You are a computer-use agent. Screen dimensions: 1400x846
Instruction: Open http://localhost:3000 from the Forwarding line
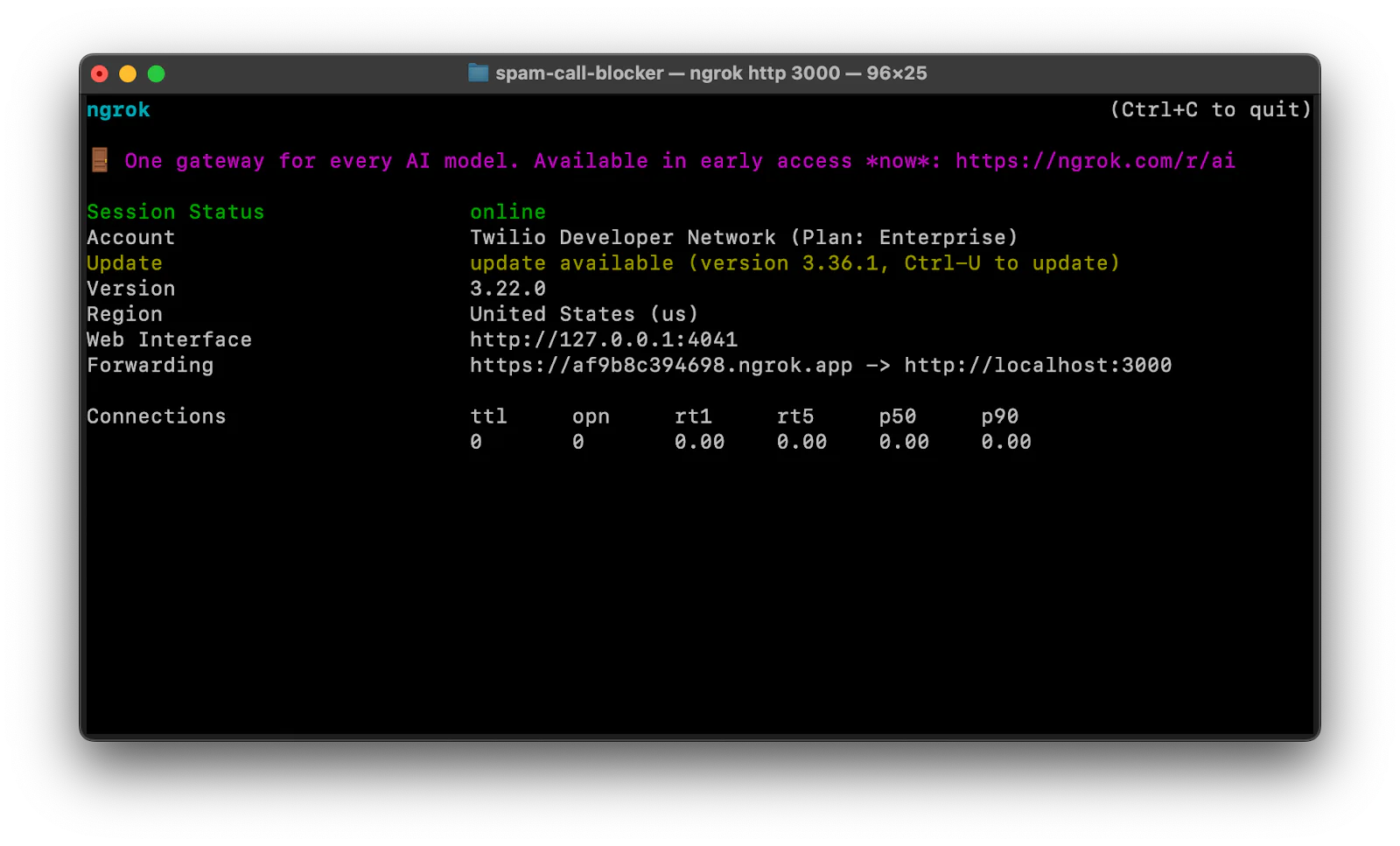point(1038,365)
